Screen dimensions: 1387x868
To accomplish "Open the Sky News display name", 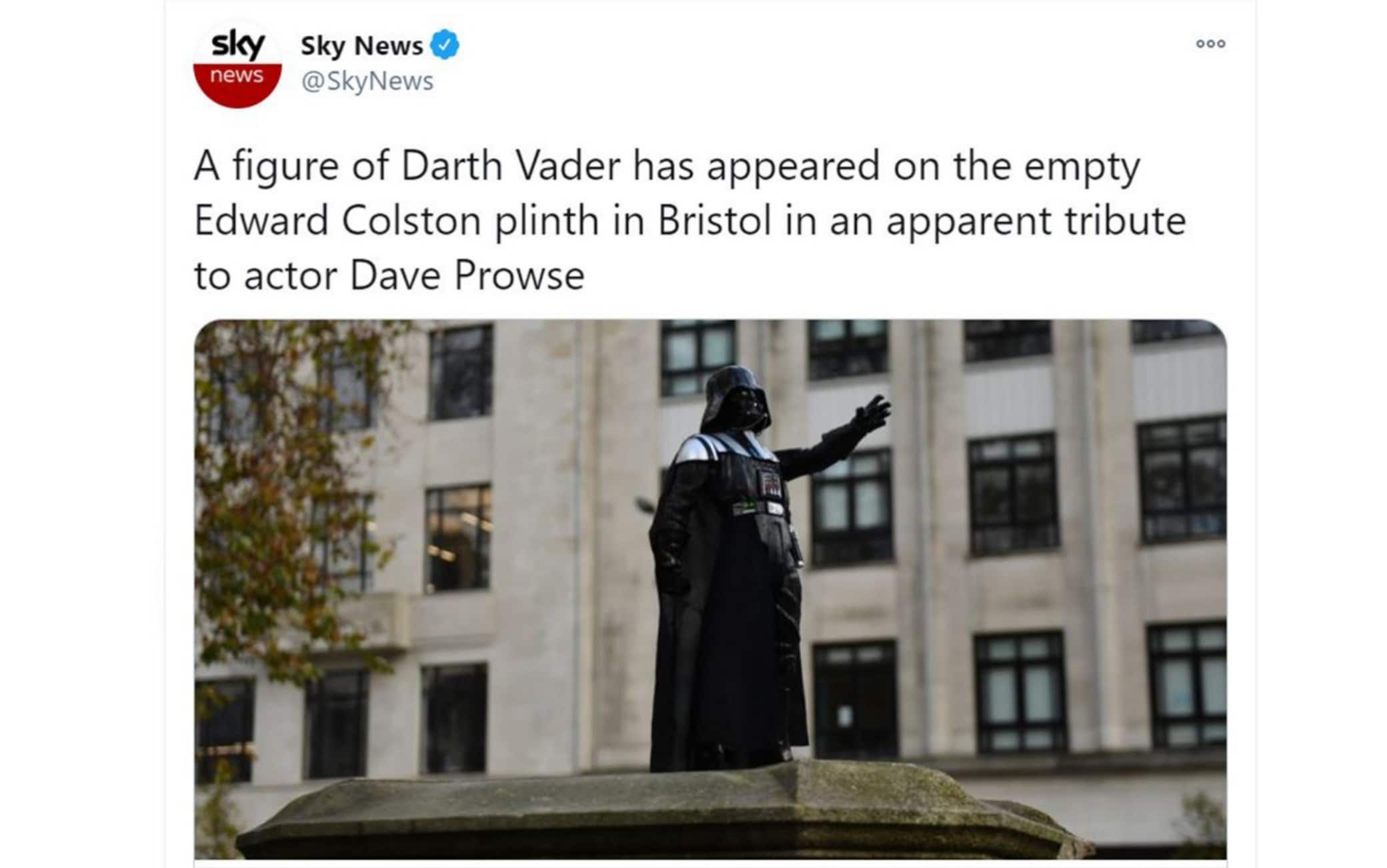I will click(361, 45).
